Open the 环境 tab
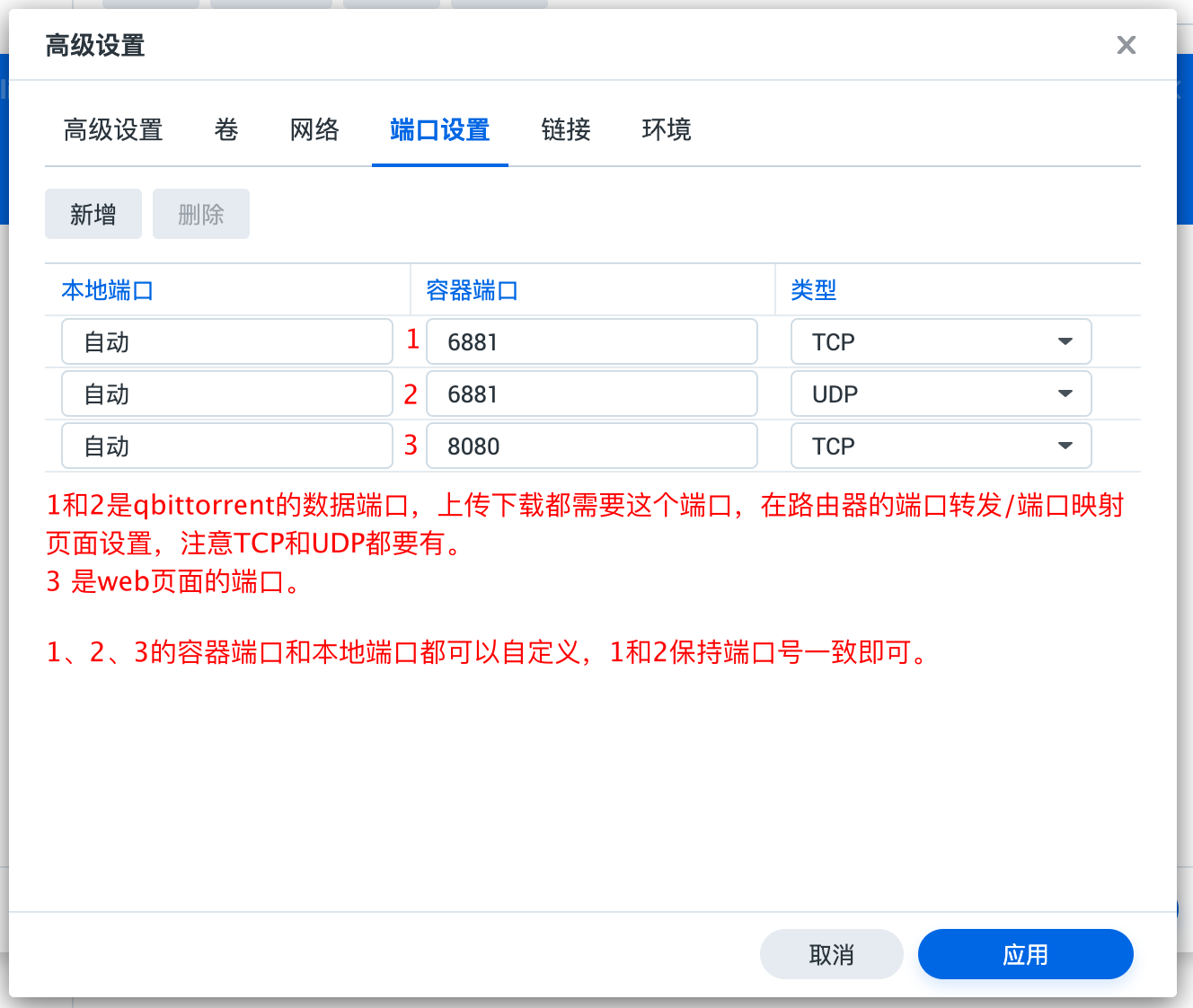Image resolution: width=1193 pixels, height=1008 pixels. 667,130
